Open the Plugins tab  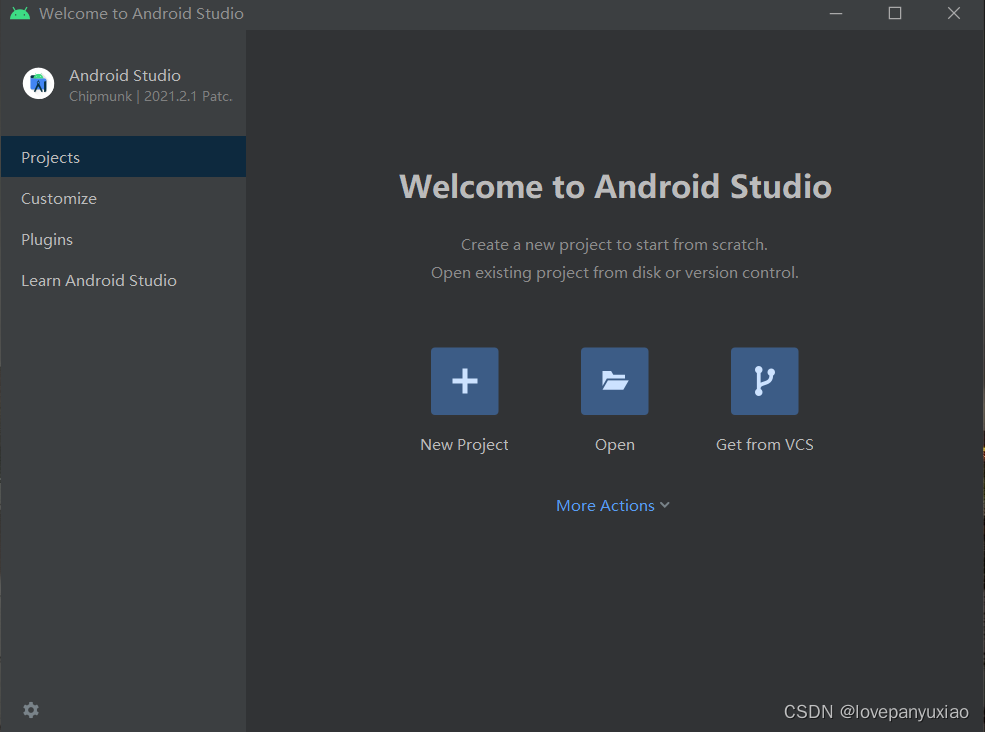(123, 239)
